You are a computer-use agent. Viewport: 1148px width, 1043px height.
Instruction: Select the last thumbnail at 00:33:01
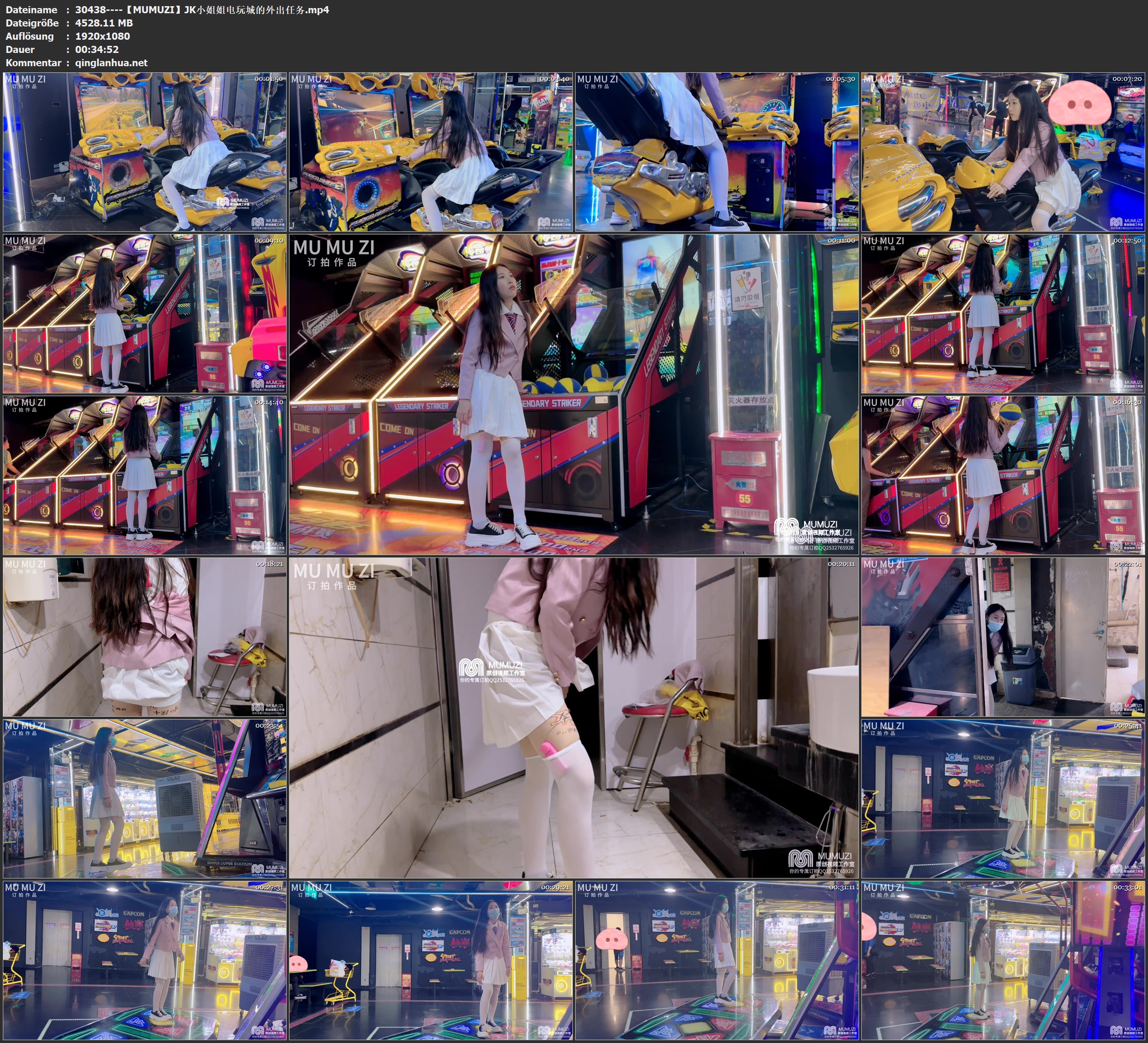coord(1003,960)
